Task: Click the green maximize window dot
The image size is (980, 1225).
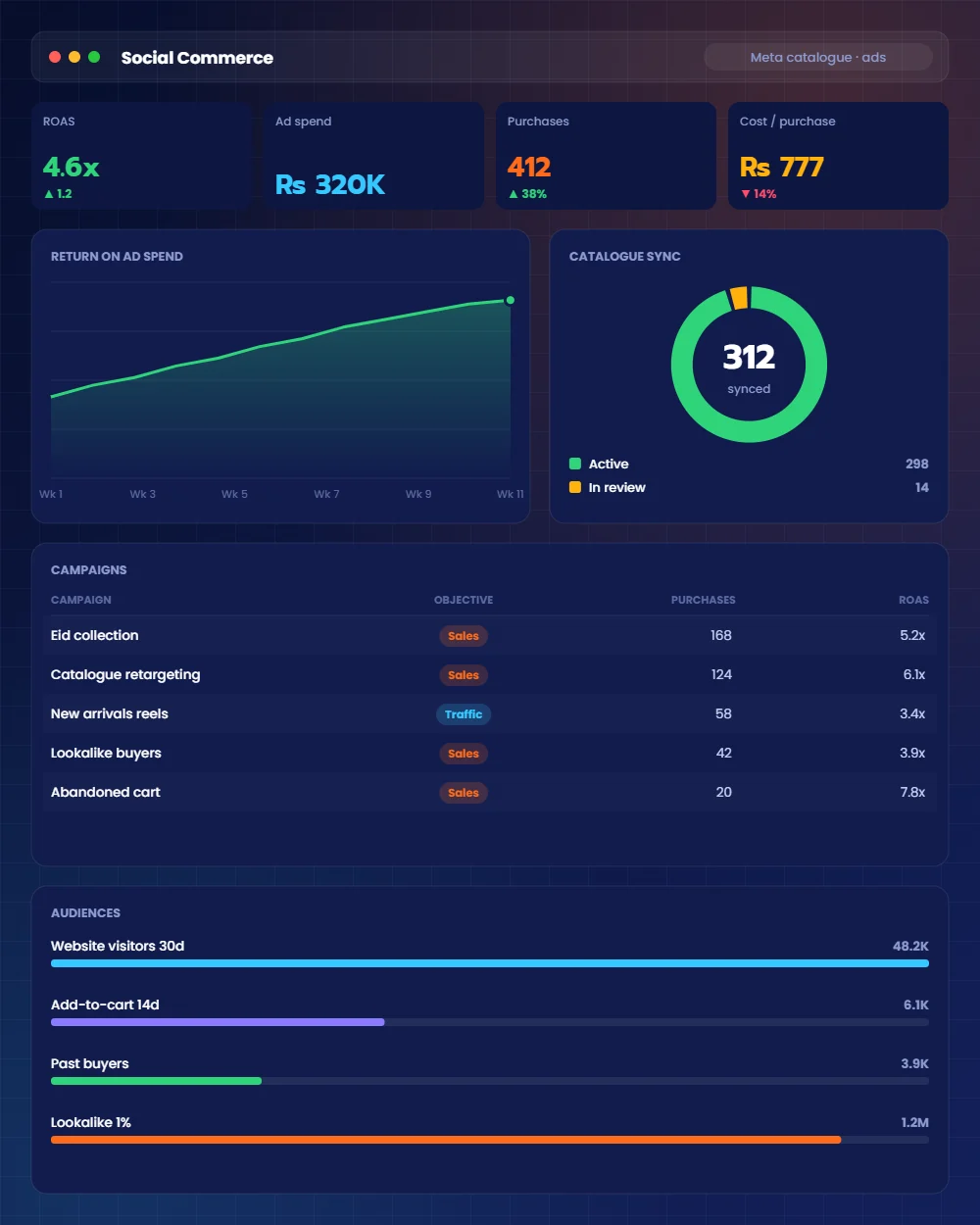Action: tap(94, 57)
